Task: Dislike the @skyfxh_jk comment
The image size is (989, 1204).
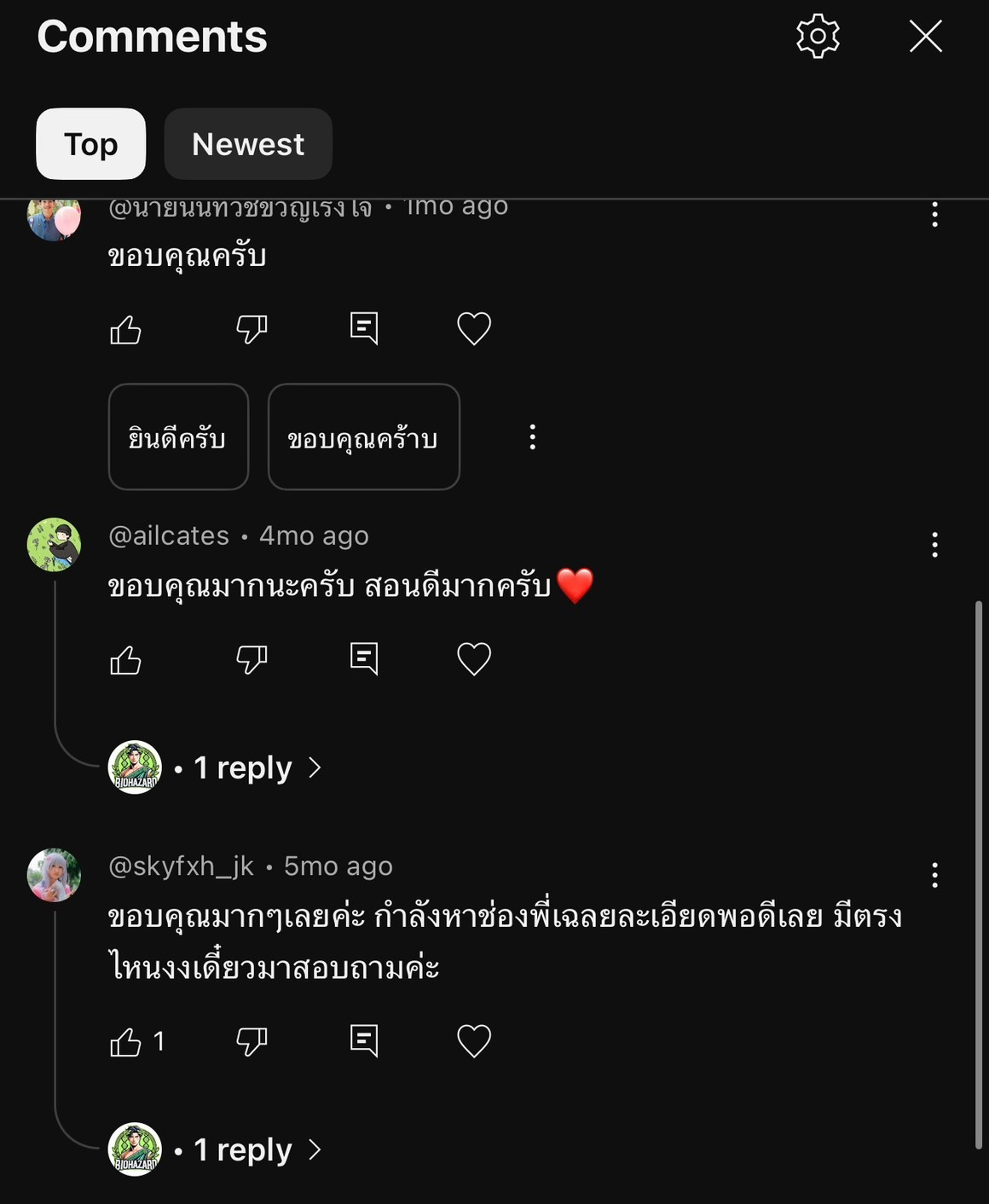Action: tap(252, 1041)
